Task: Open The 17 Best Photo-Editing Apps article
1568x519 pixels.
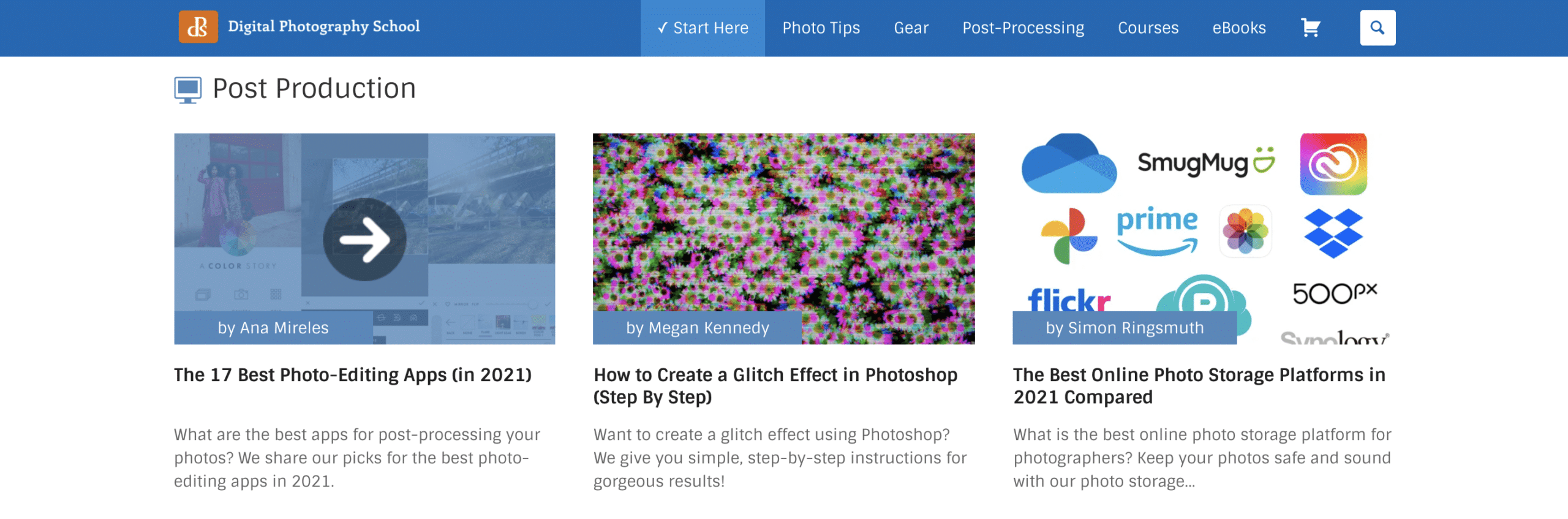Action: point(353,375)
